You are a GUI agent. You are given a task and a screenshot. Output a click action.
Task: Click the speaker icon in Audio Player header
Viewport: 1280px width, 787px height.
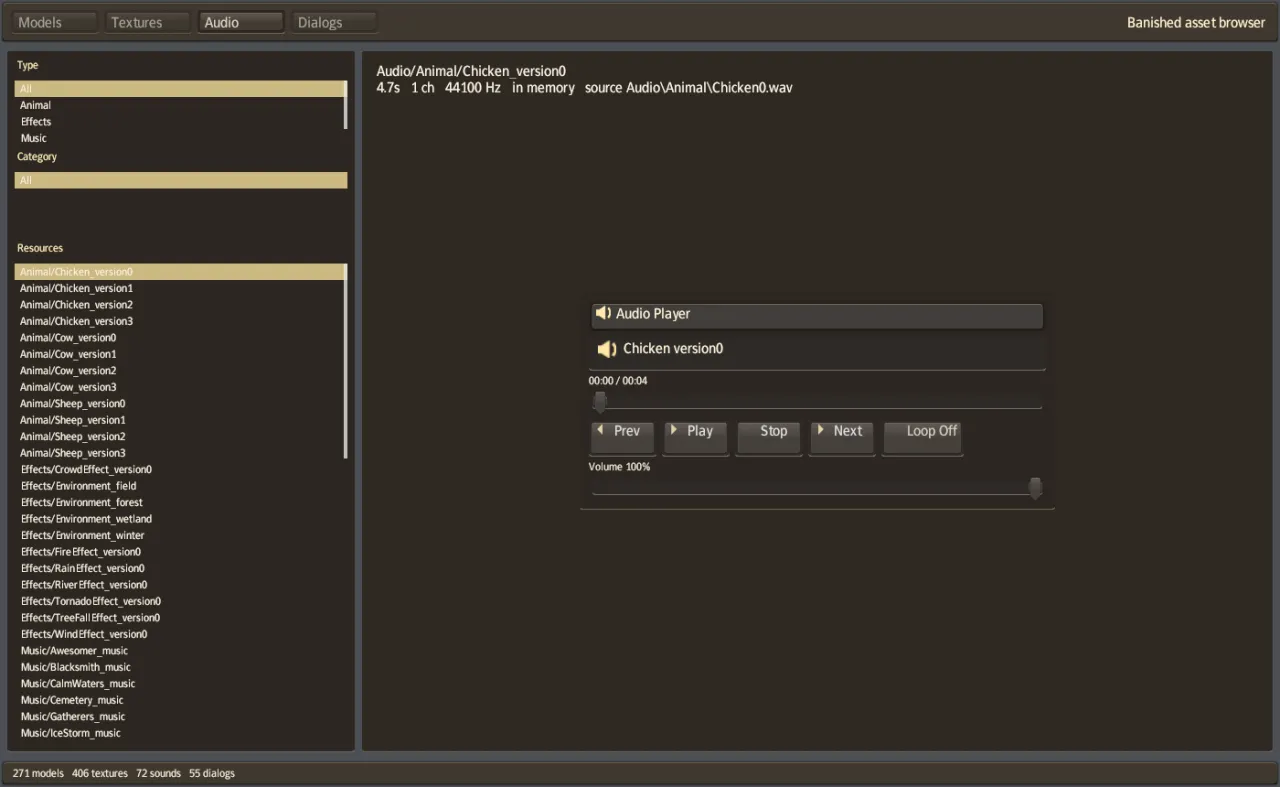[x=603, y=314]
